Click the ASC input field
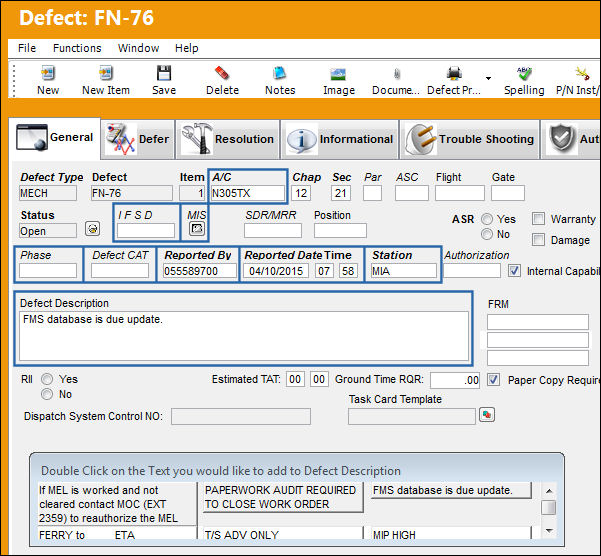This screenshot has height=556, width=601. click(412, 193)
